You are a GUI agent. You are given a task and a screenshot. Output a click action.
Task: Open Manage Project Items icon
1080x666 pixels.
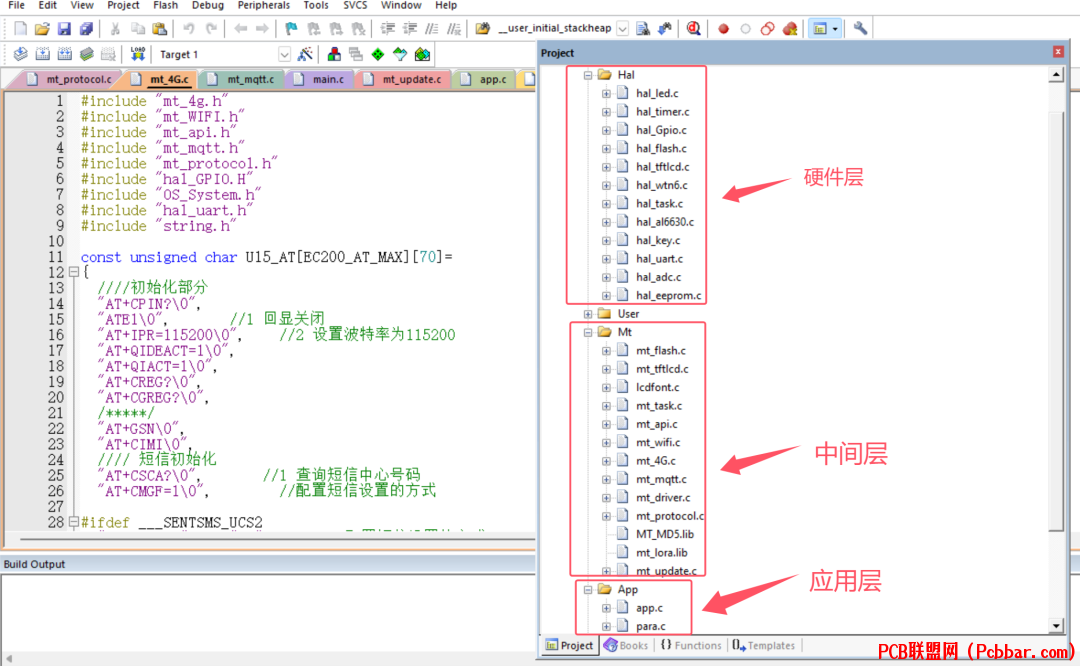click(334, 54)
